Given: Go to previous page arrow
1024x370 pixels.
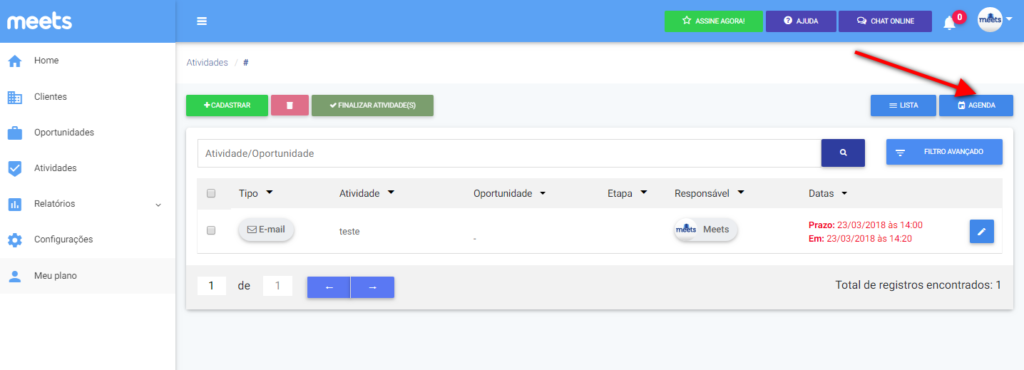Looking at the screenshot, I should coord(328,287).
